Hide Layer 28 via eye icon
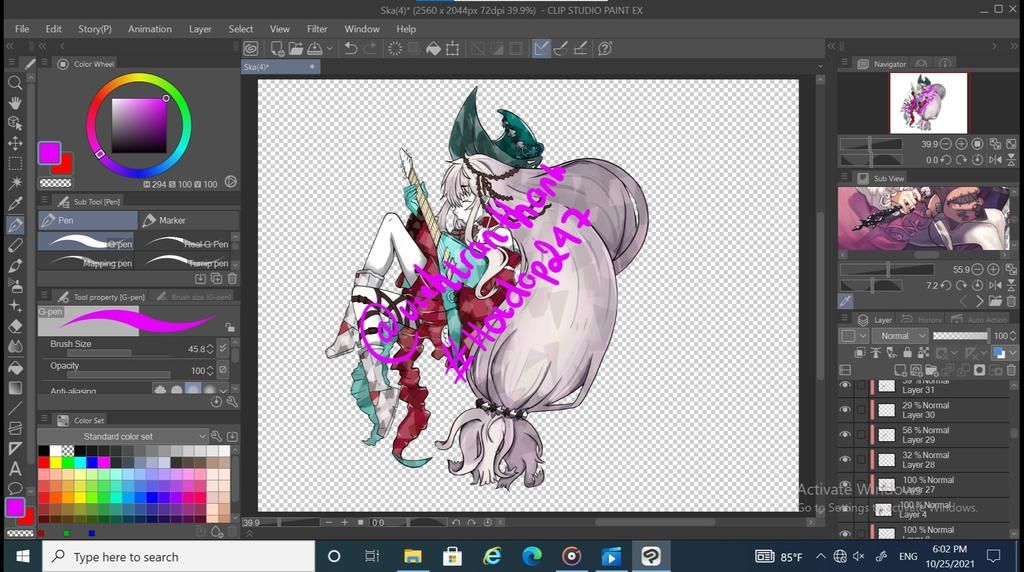The height and width of the screenshot is (572, 1024). click(845, 459)
